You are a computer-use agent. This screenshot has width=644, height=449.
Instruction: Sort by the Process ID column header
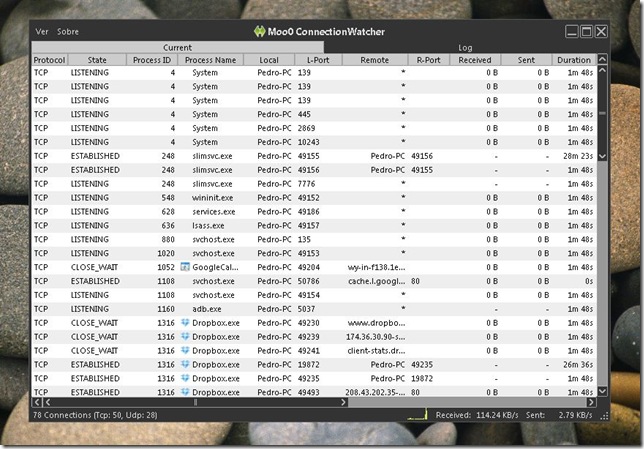pos(152,60)
